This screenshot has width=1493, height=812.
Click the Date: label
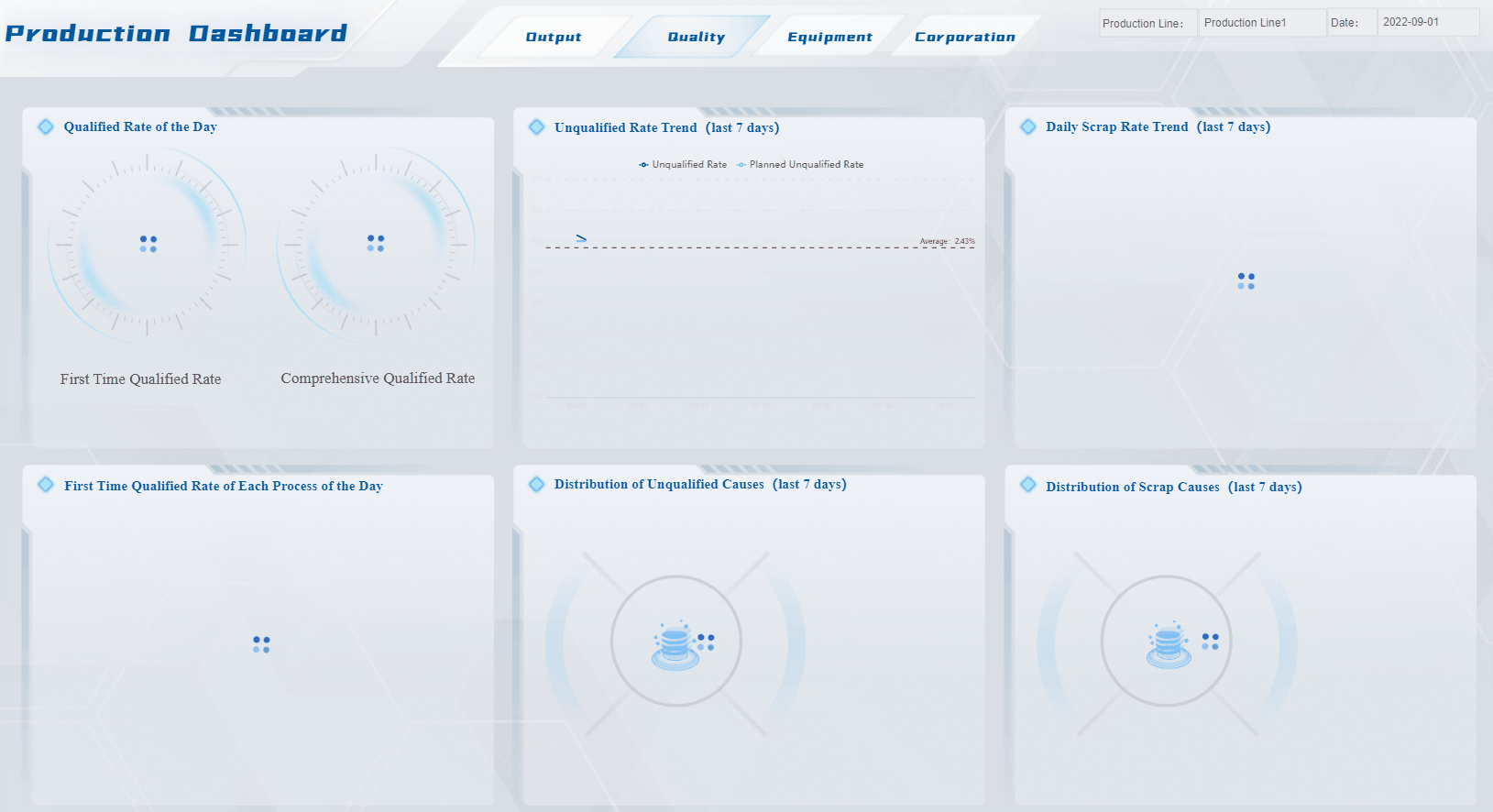tap(1345, 23)
